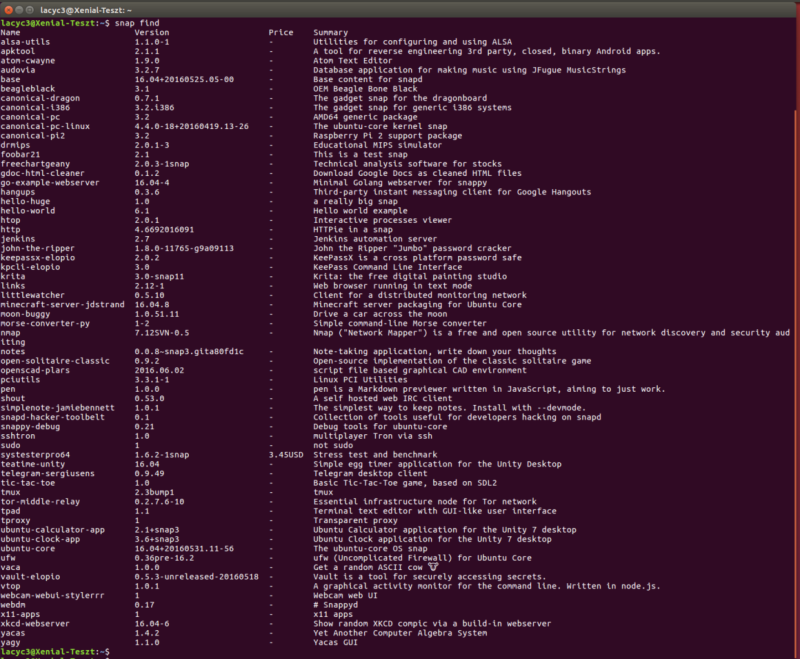Viewport: 800px width, 659px height.
Task: Click the 'beagleblack' package name
Action: (x=28, y=89)
